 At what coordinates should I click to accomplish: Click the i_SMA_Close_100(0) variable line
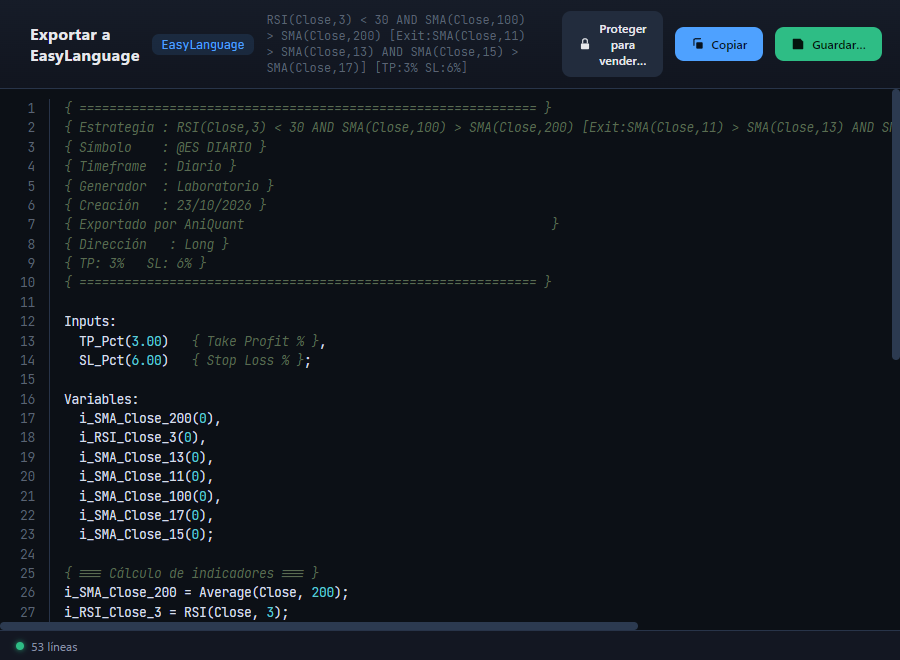click(x=150, y=496)
